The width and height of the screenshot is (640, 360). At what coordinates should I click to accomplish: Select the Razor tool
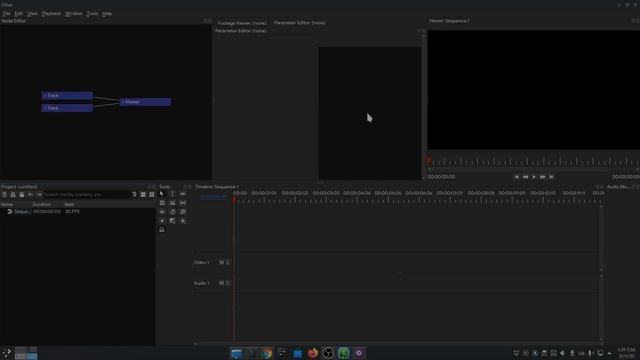pos(172,203)
